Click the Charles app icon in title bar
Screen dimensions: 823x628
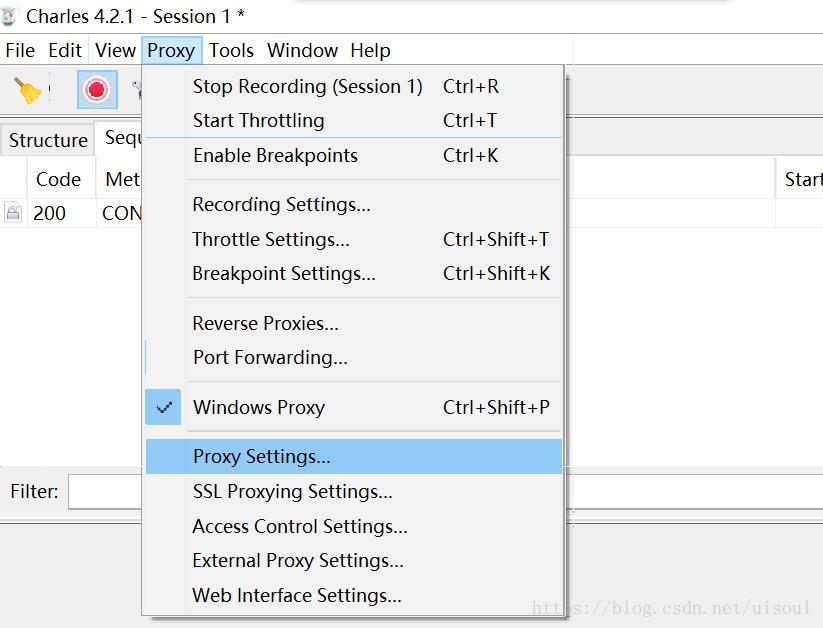9,16
